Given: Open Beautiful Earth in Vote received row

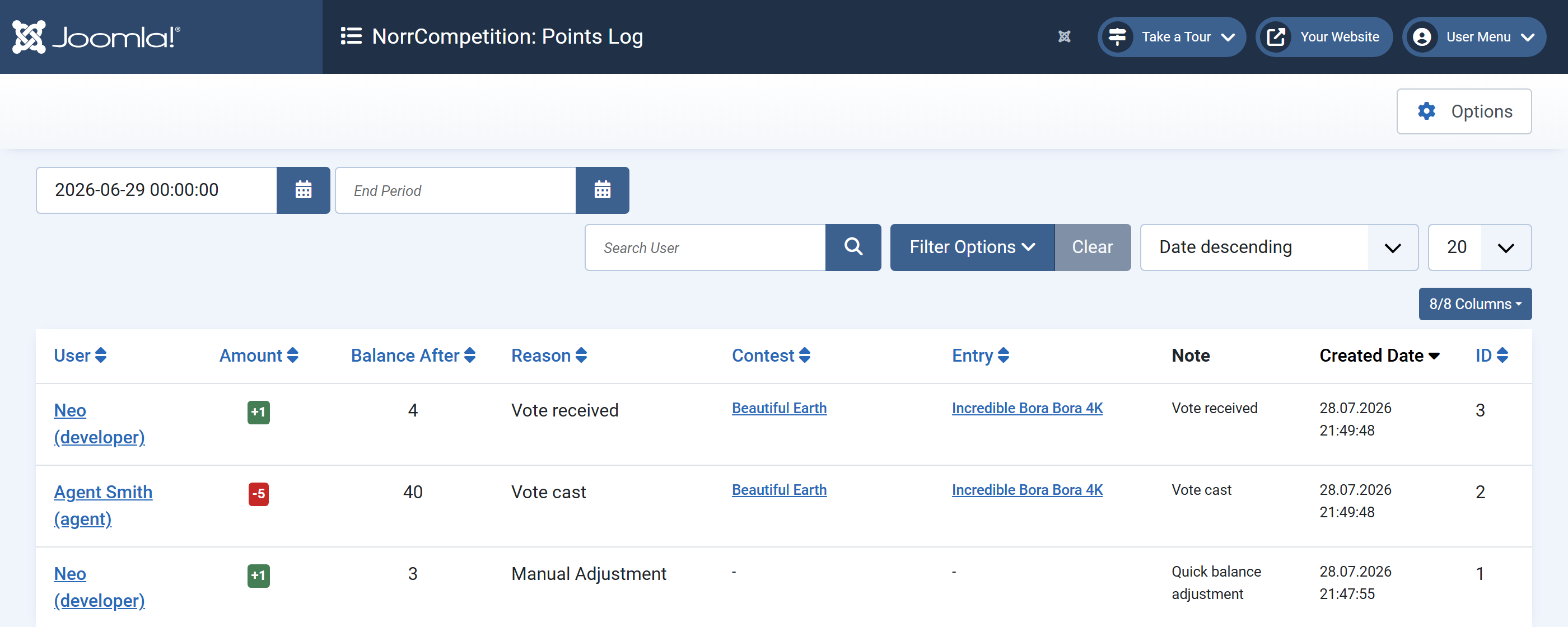Looking at the screenshot, I should (779, 408).
